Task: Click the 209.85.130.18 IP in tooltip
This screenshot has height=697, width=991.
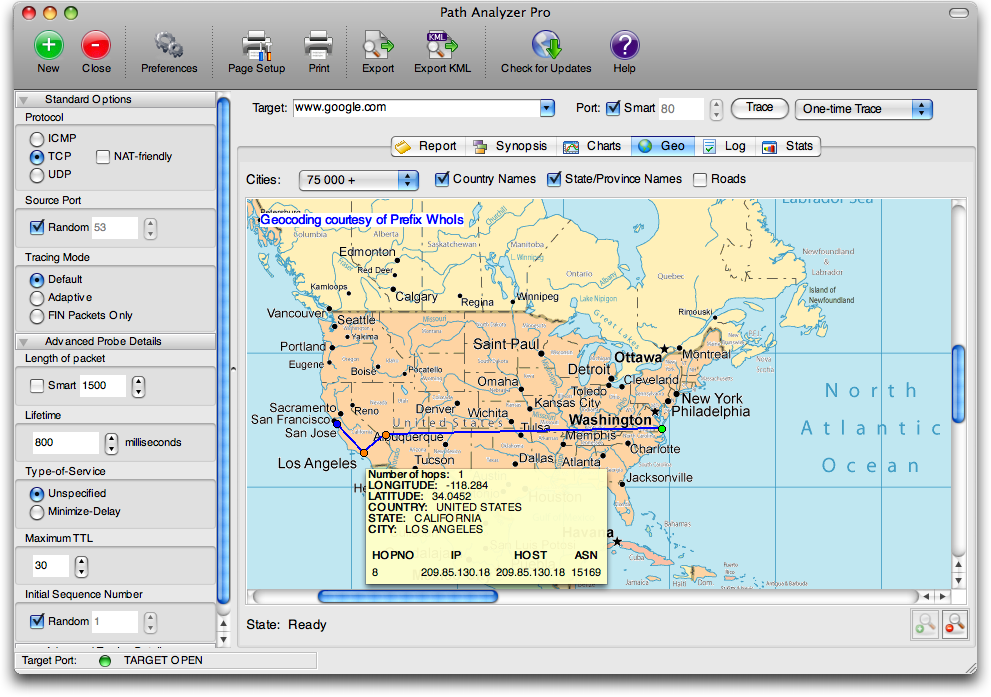Action: (x=455, y=573)
